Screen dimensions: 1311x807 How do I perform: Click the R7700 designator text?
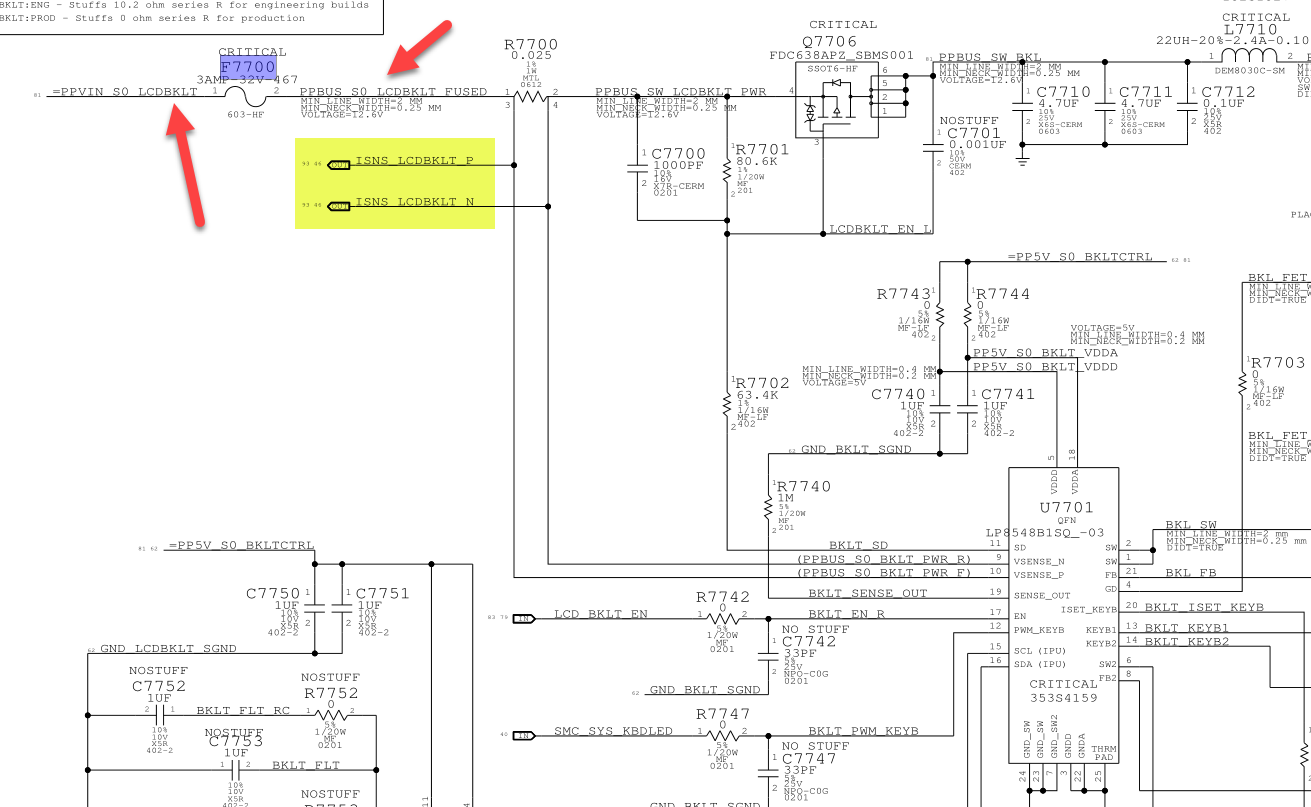(x=531, y=44)
